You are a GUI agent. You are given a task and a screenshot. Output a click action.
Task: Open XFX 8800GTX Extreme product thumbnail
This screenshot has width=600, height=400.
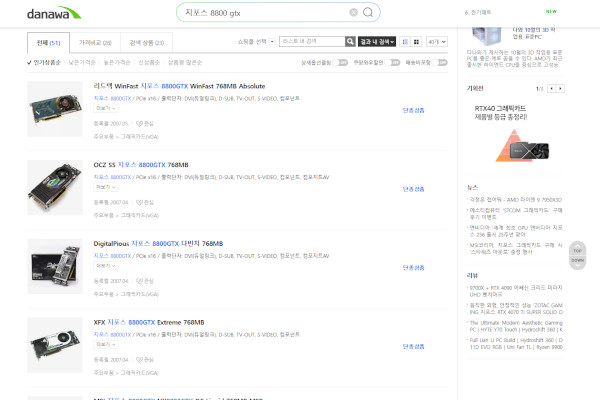55,345
